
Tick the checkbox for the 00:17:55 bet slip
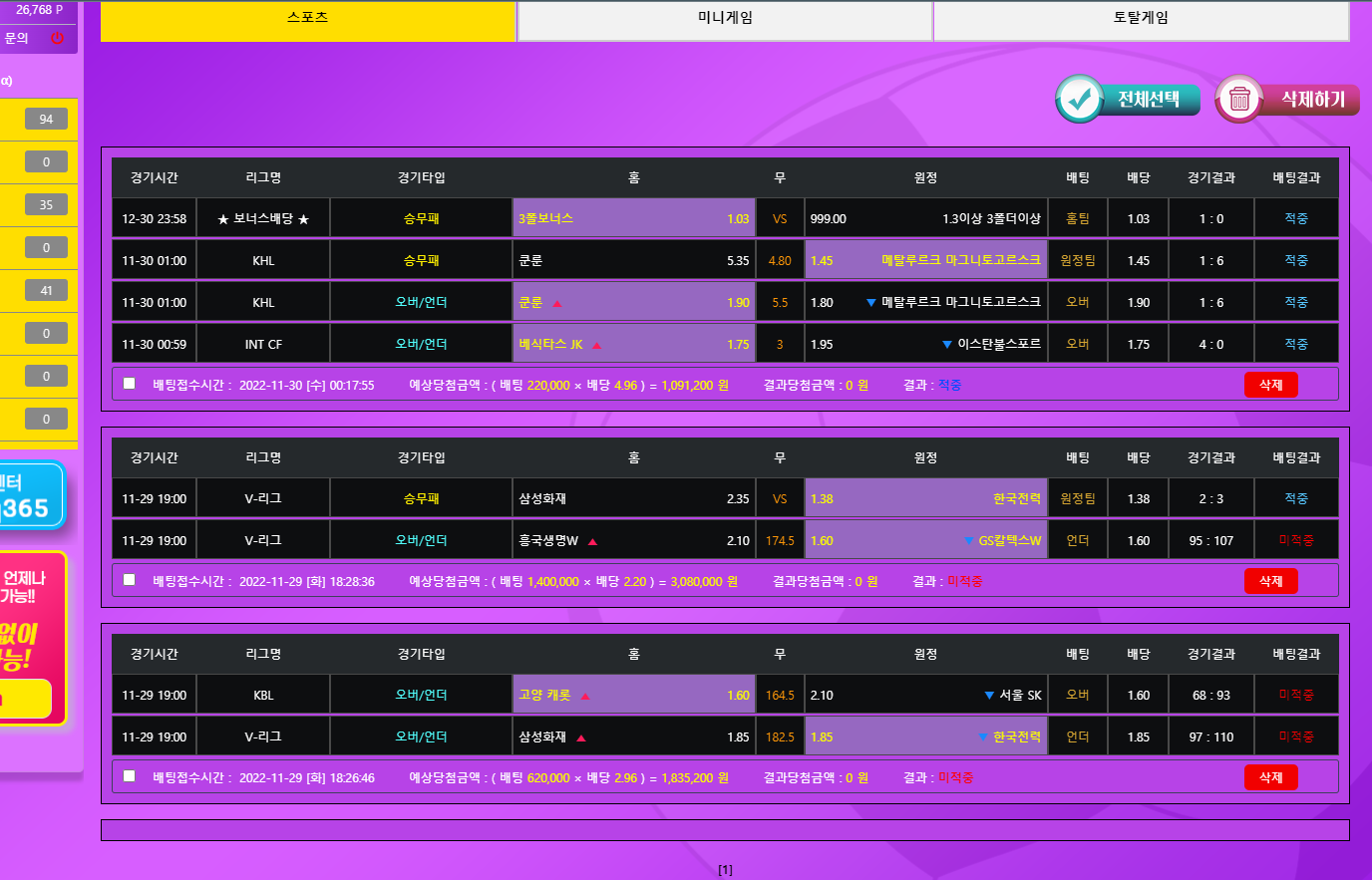coord(130,384)
